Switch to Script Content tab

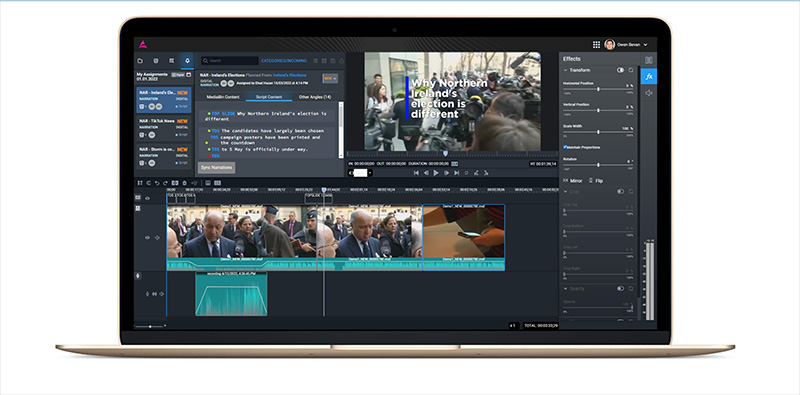click(x=269, y=96)
